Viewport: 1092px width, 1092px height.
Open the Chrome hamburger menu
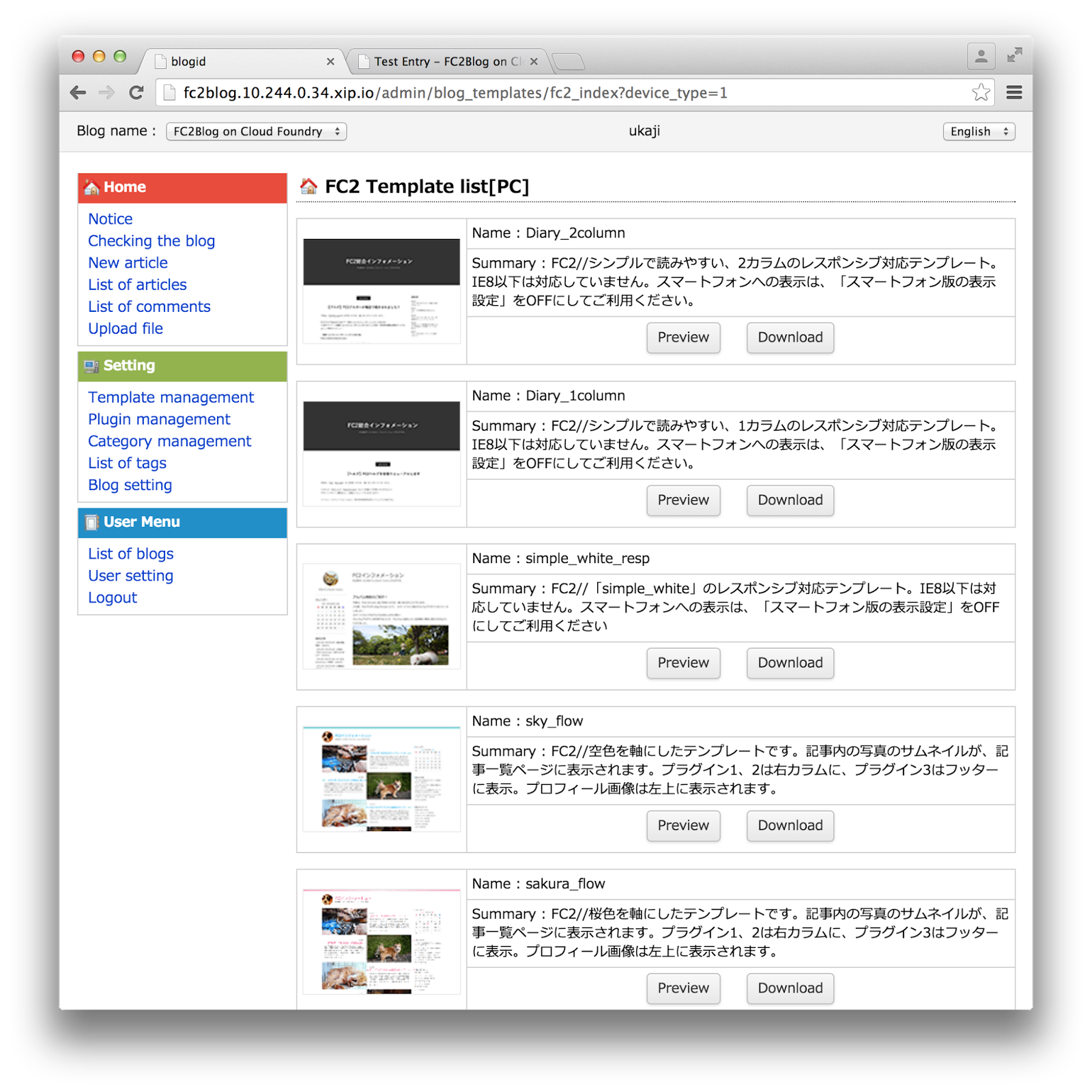pos(1014,93)
